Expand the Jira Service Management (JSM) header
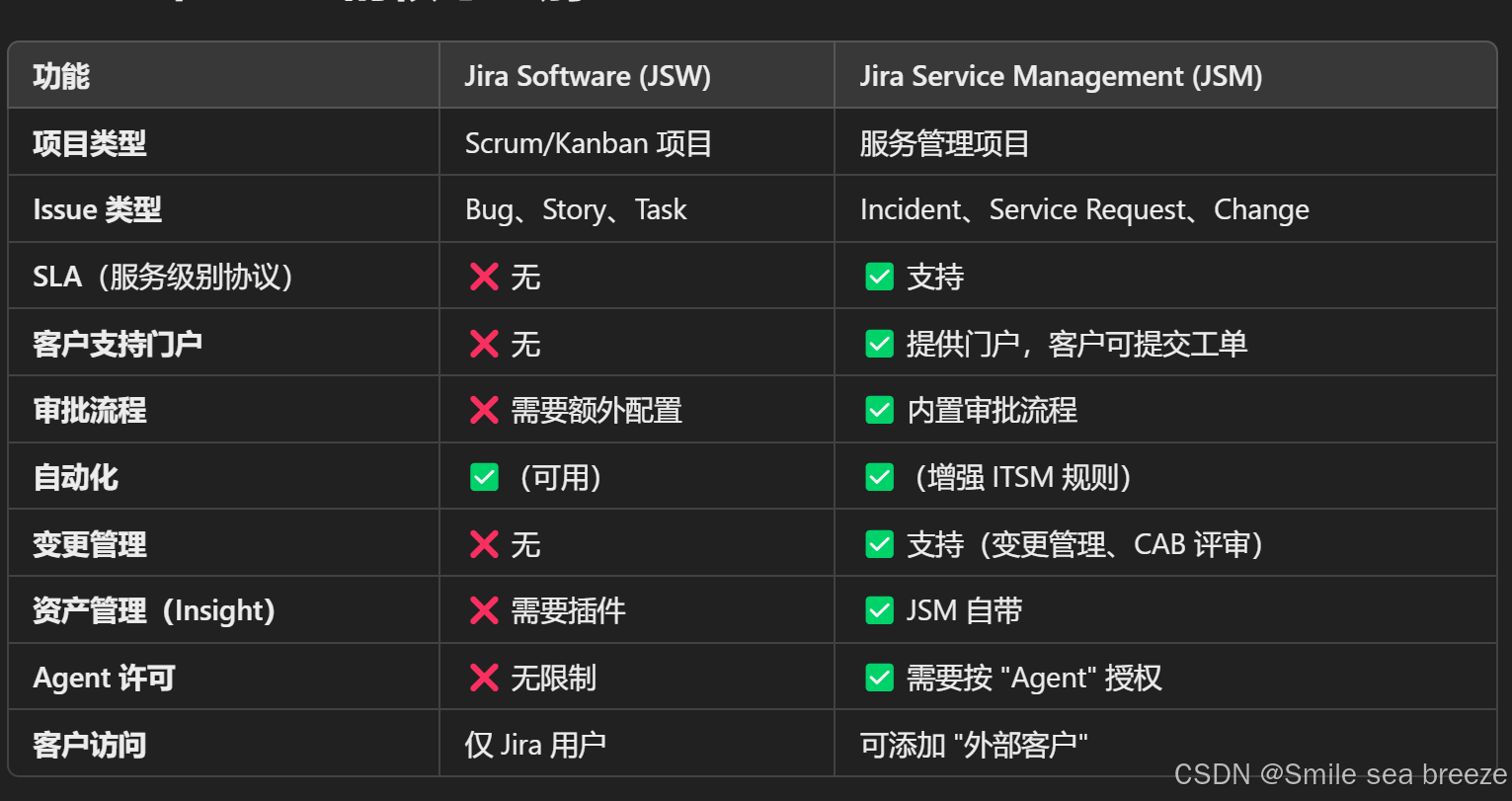This screenshot has width=1512, height=801. tap(1060, 75)
